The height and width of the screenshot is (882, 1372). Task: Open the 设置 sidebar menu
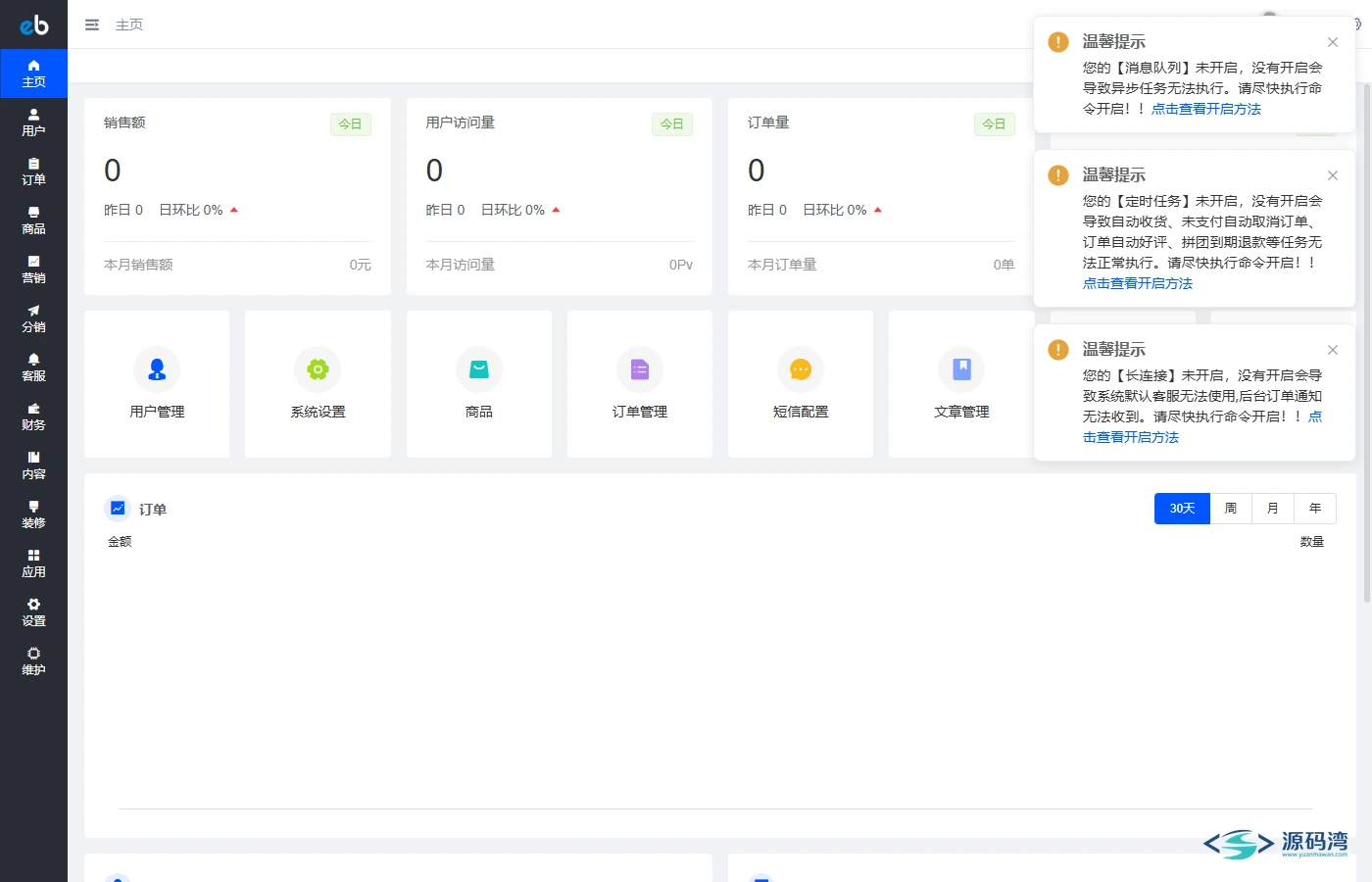[33, 612]
